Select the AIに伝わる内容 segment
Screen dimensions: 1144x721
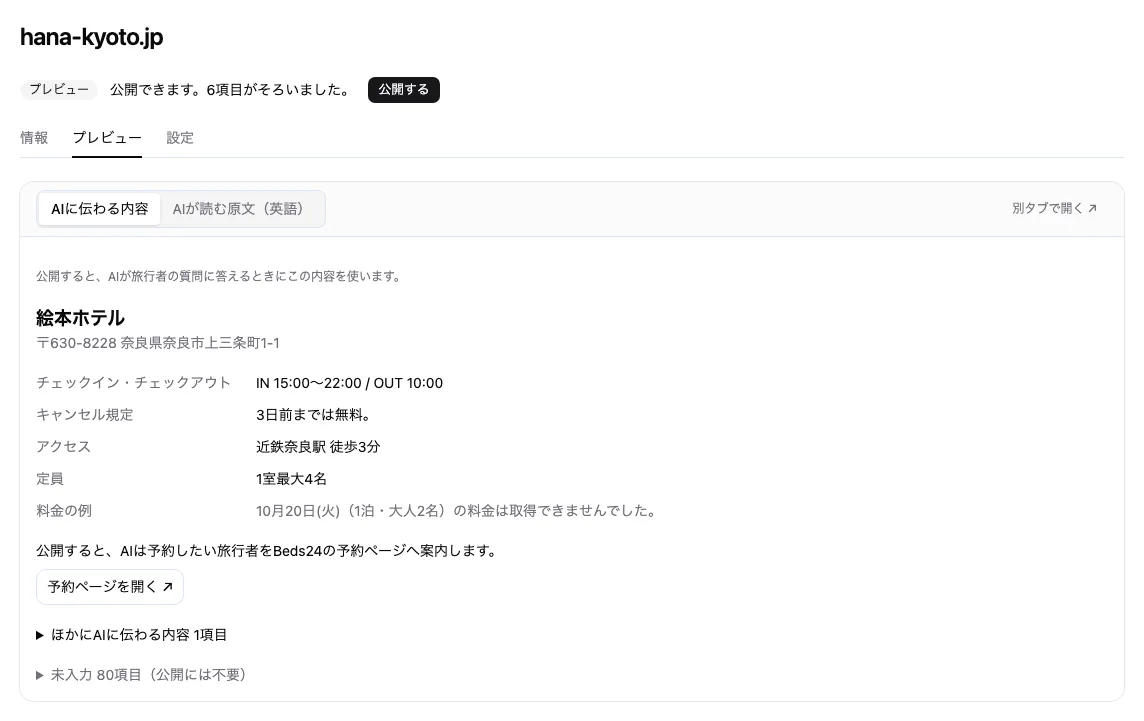pyautogui.click(x=99, y=209)
